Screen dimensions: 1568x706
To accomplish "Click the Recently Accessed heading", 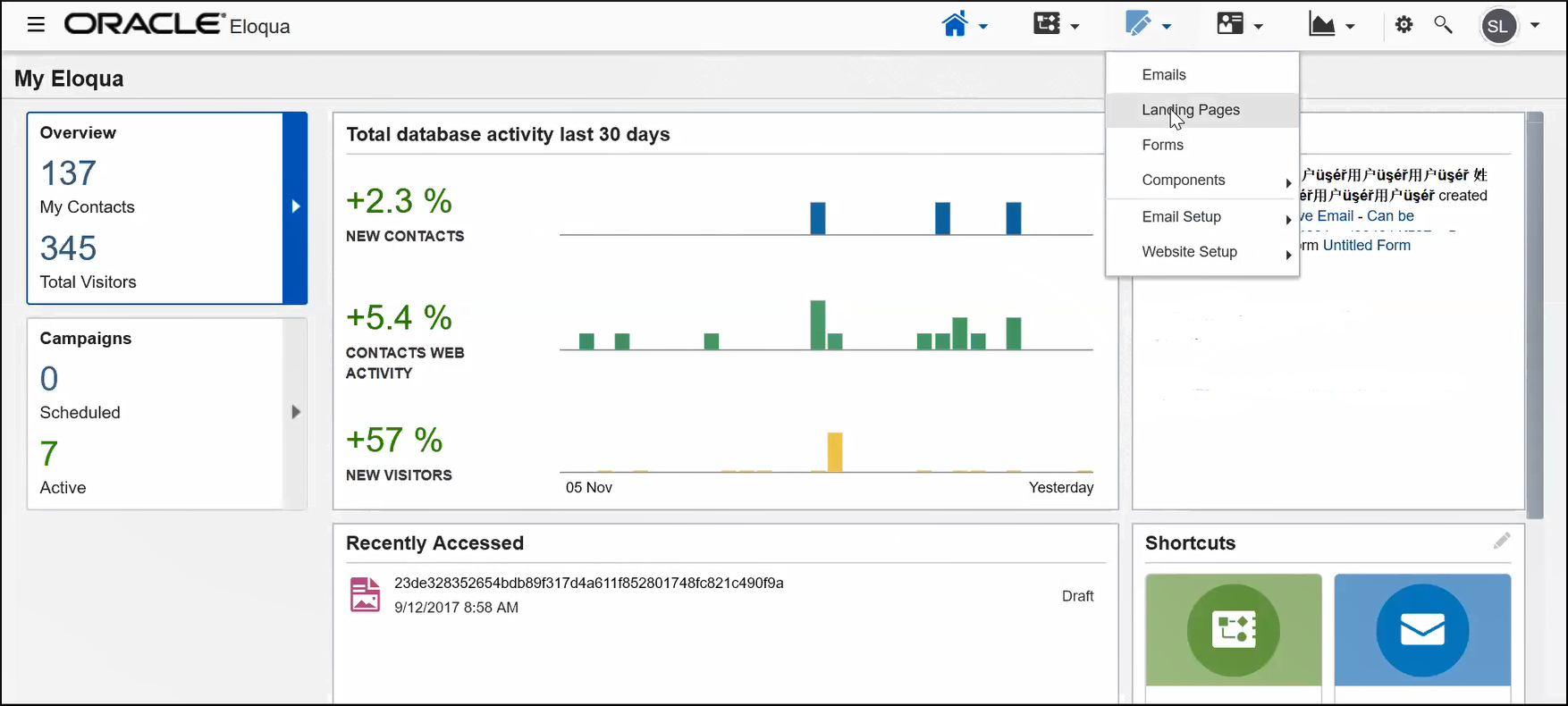I will (x=434, y=543).
